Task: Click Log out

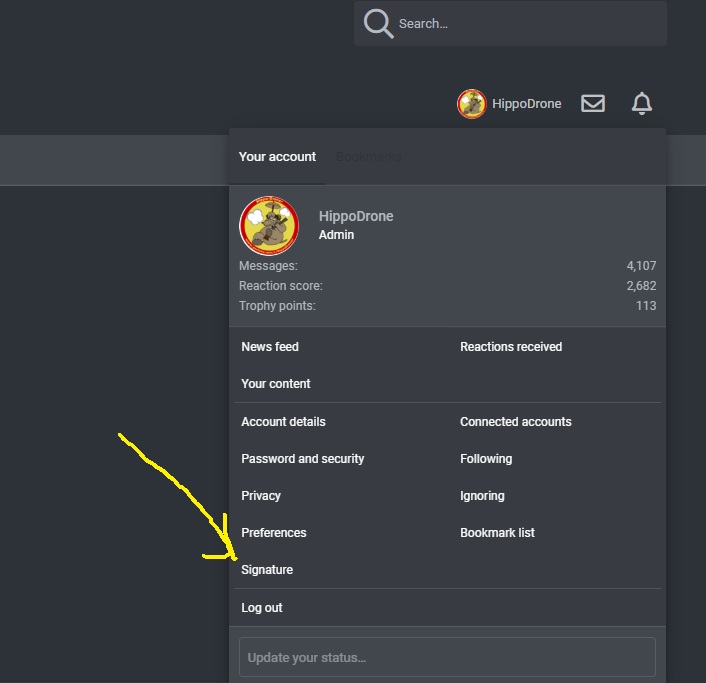Action: (262, 607)
